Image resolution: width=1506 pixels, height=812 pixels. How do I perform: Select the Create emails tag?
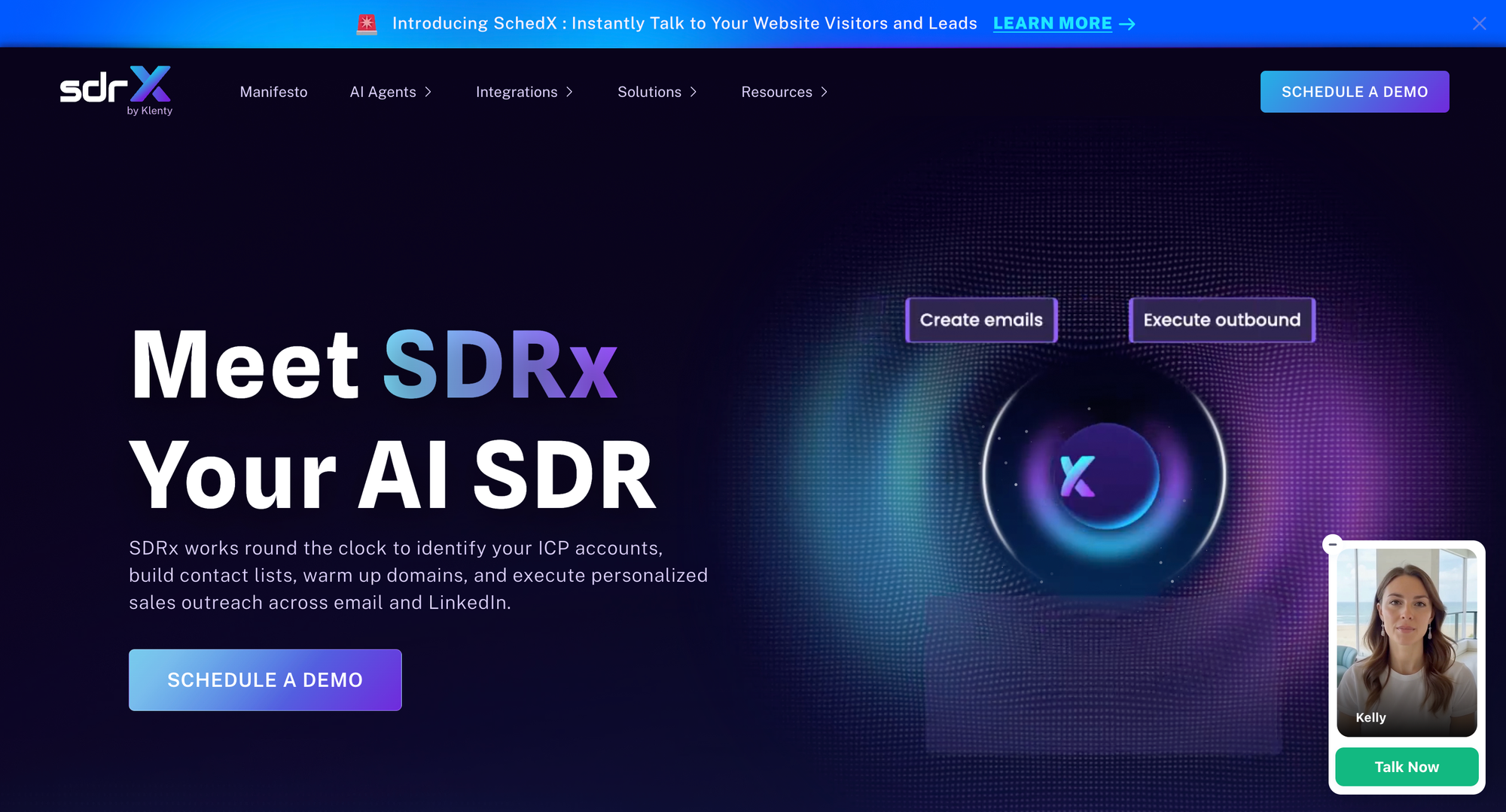pos(981,320)
